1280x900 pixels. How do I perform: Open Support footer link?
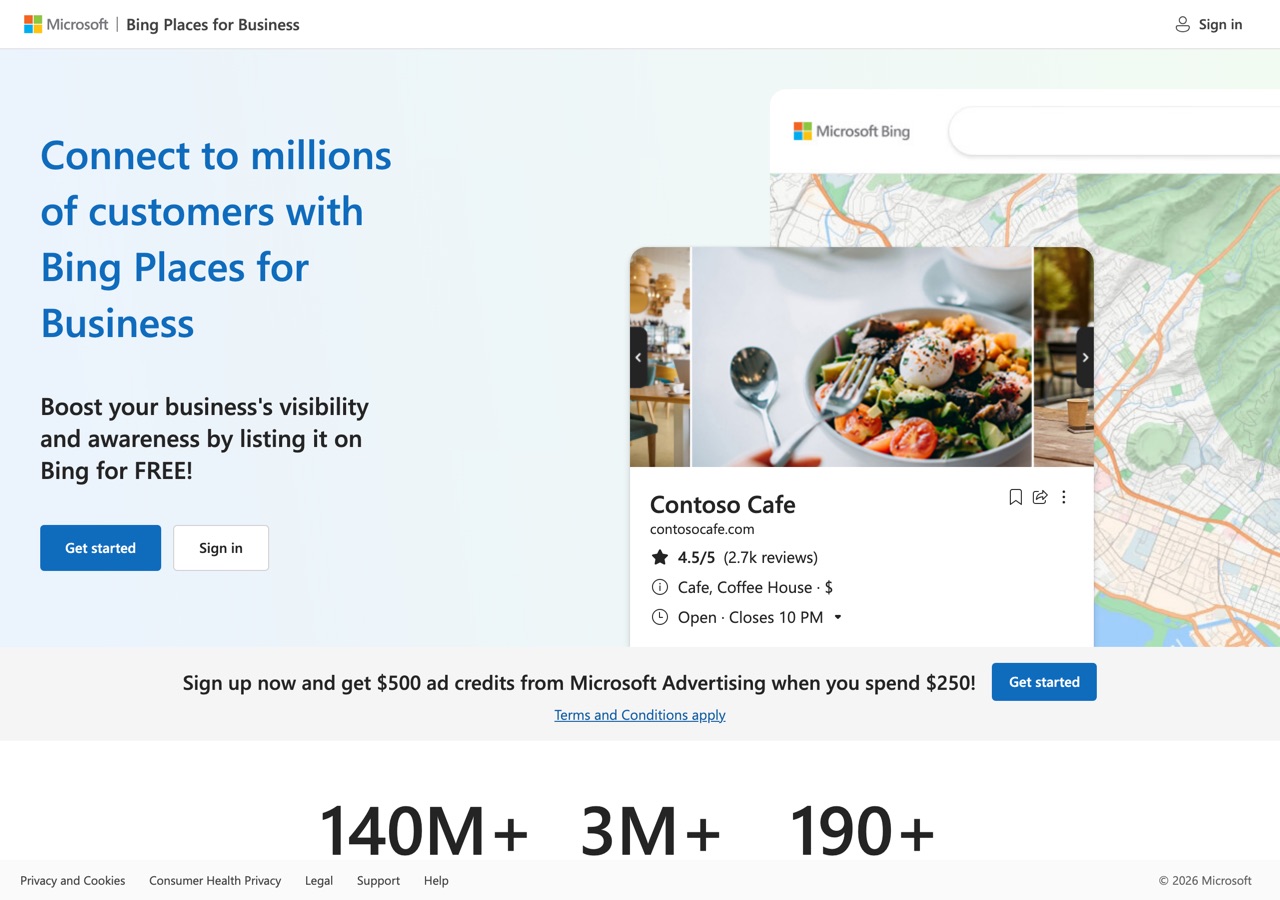coord(378,880)
